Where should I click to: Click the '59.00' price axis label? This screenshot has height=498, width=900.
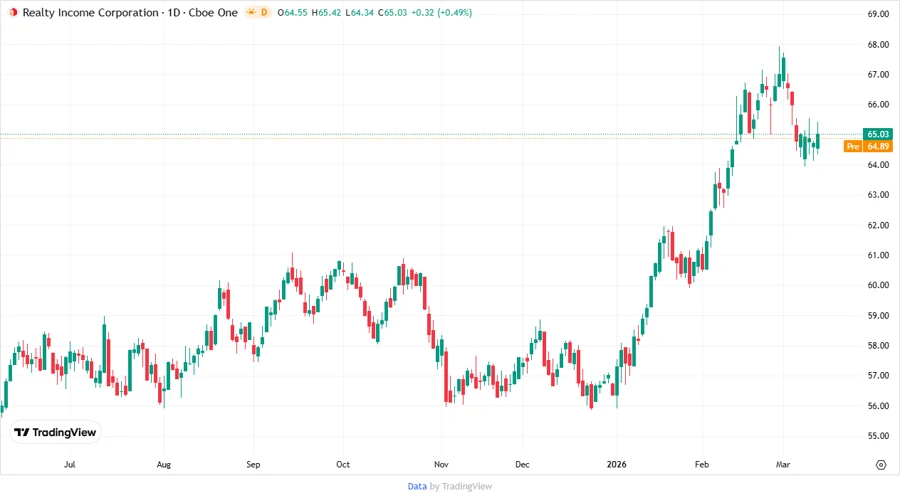pos(878,315)
